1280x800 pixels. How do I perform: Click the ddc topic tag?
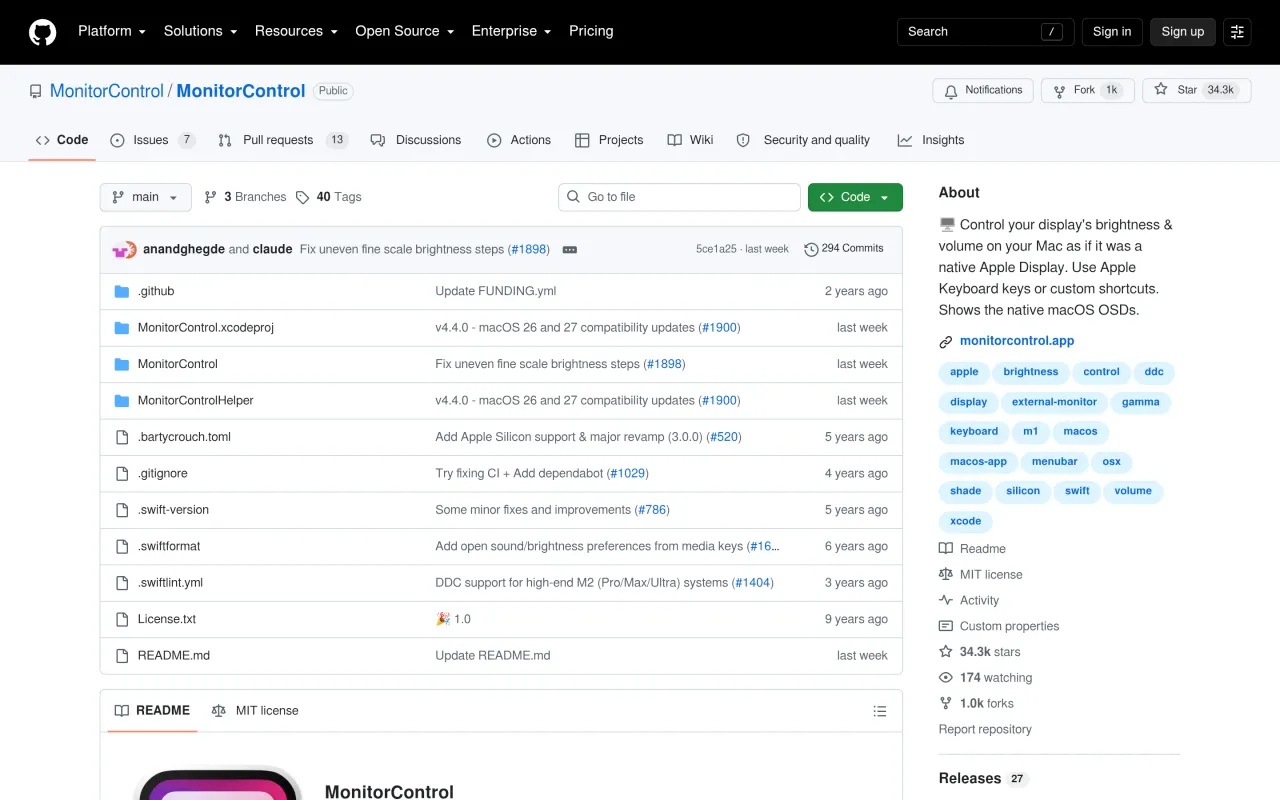tap(1154, 372)
